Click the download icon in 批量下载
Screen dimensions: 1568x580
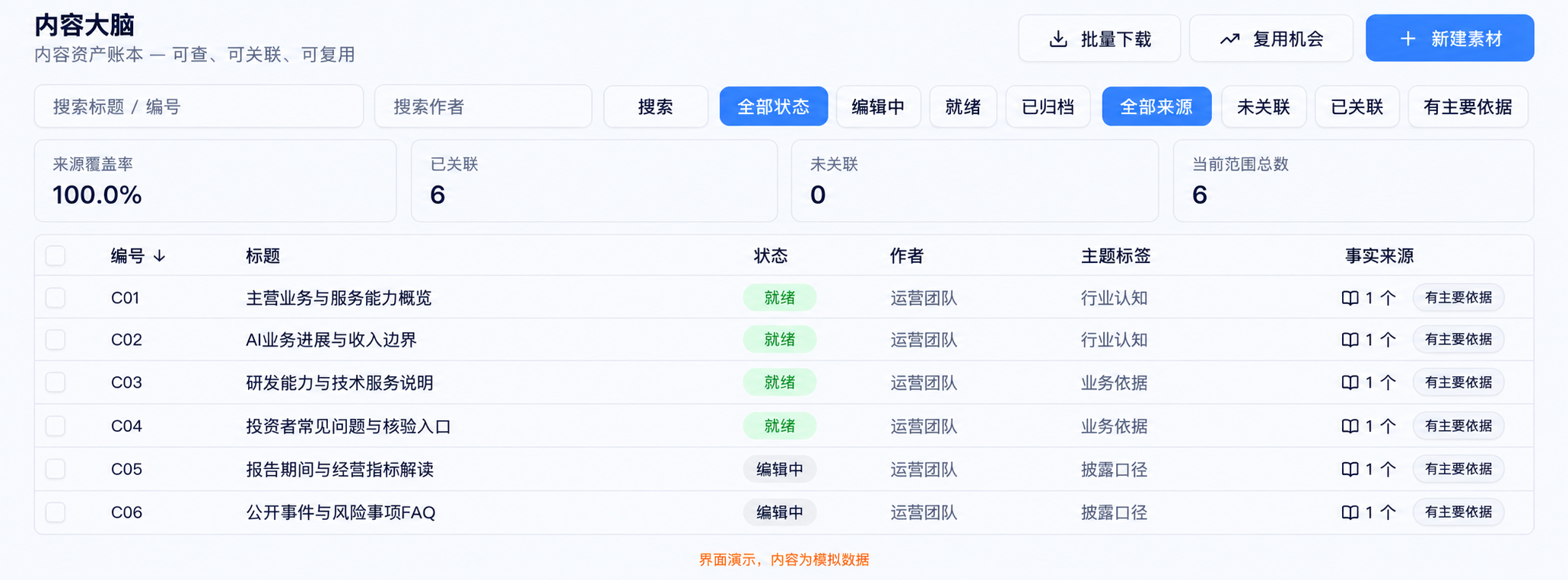(1058, 39)
